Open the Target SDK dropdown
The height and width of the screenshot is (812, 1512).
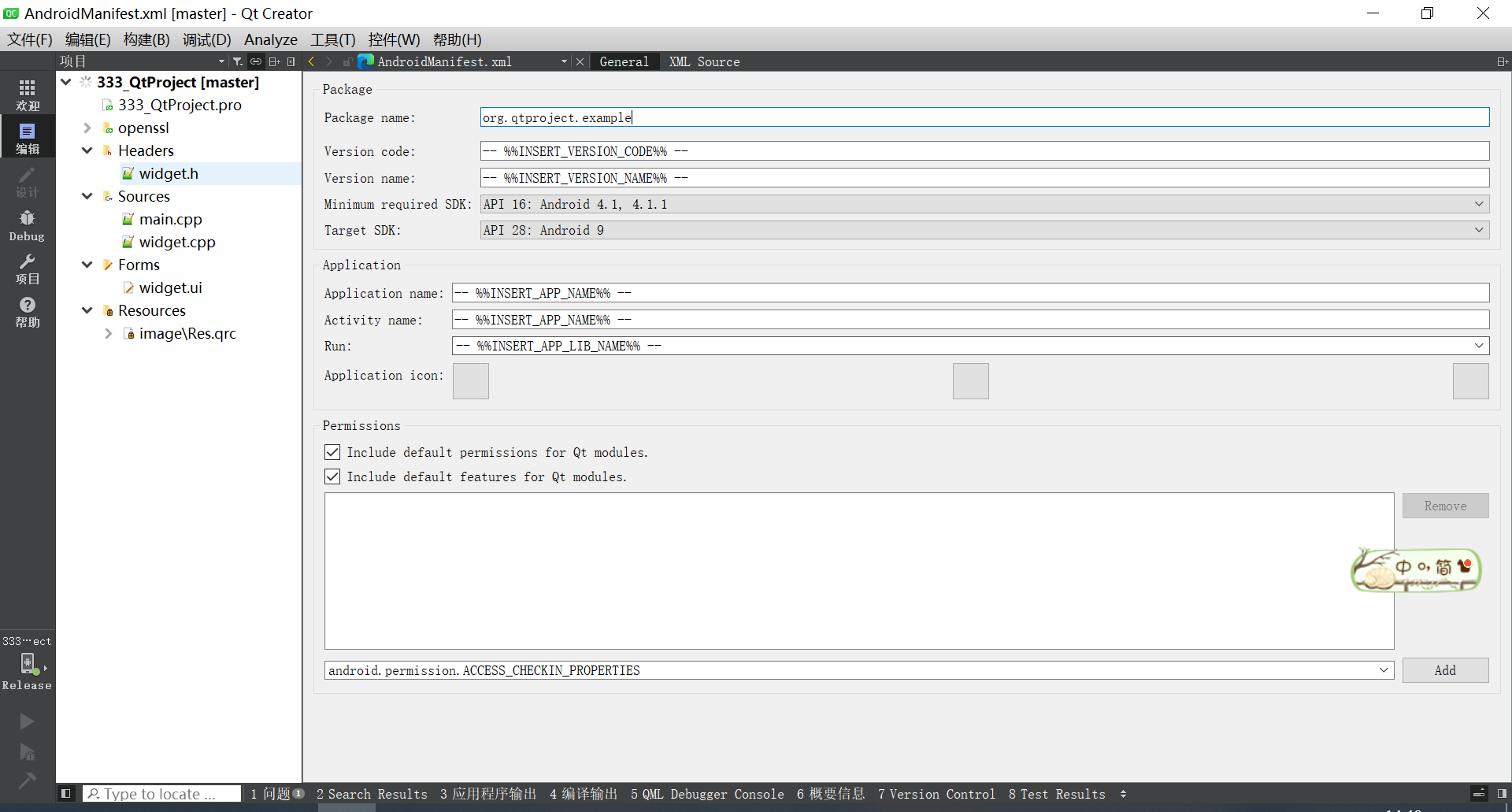tap(984, 230)
